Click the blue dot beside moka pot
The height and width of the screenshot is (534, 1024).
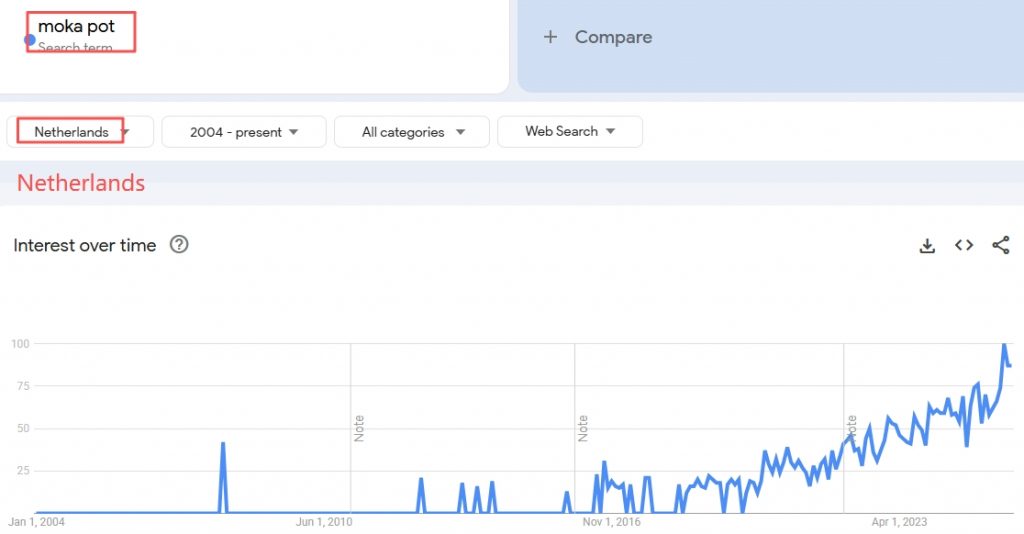30,40
